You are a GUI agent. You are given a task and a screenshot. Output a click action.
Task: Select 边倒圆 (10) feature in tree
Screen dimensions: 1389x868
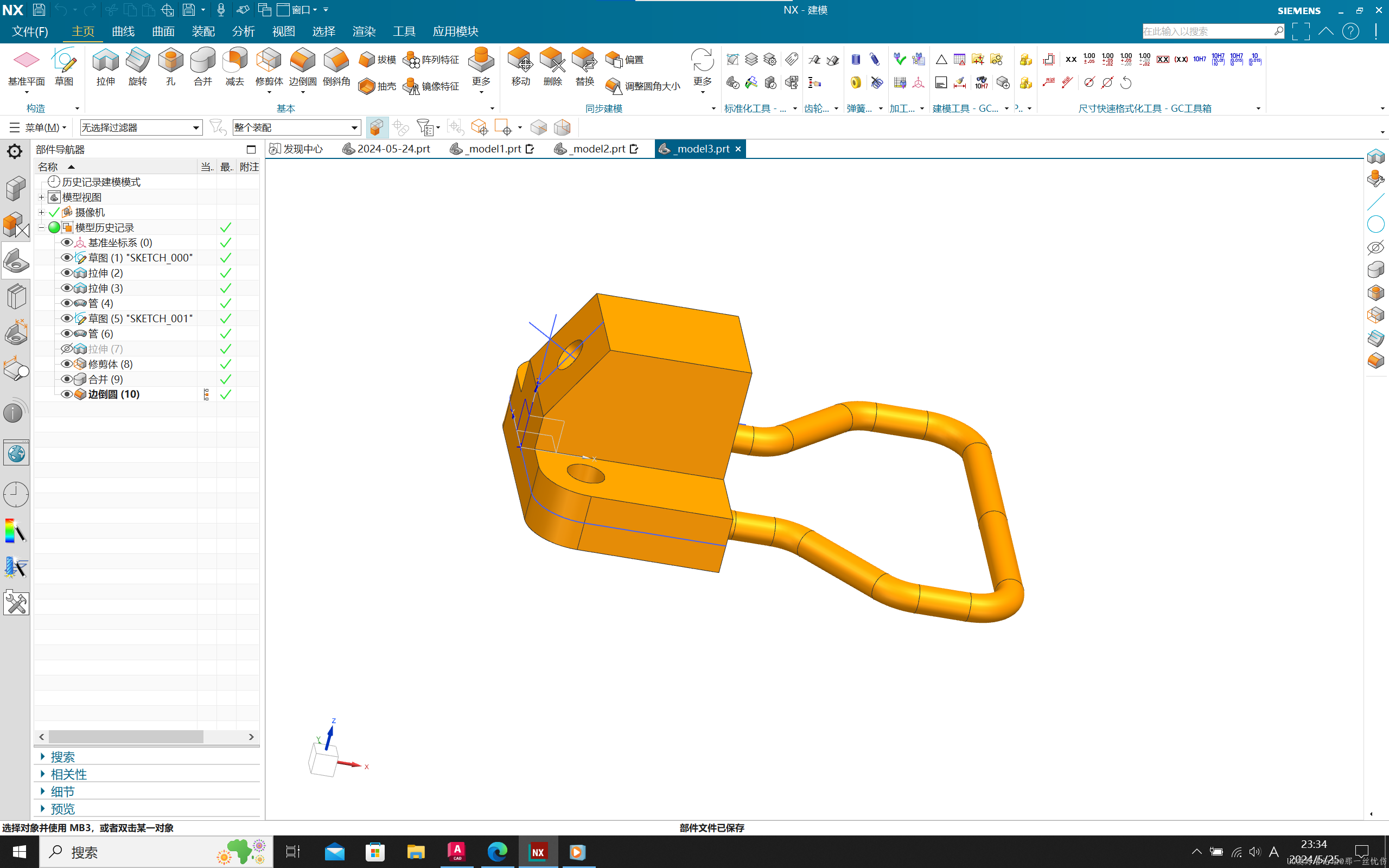(113, 394)
